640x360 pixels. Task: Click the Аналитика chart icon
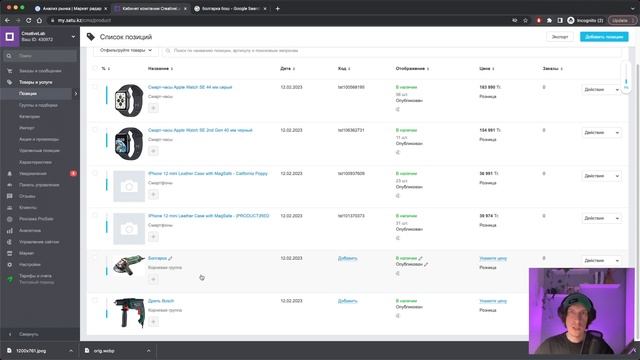(9, 231)
